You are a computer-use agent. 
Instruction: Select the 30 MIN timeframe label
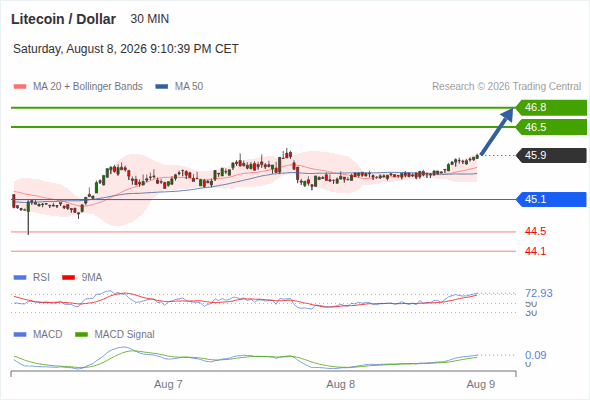click(x=150, y=19)
